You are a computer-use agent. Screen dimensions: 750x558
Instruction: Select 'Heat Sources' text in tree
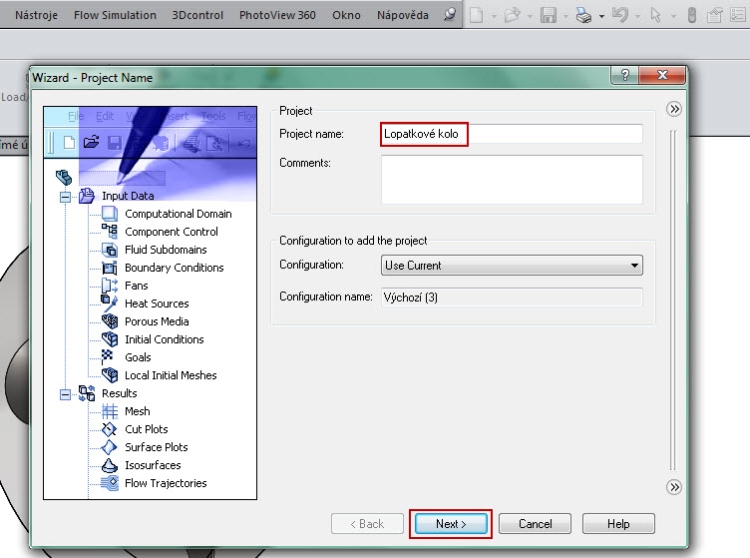click(156, 304)
